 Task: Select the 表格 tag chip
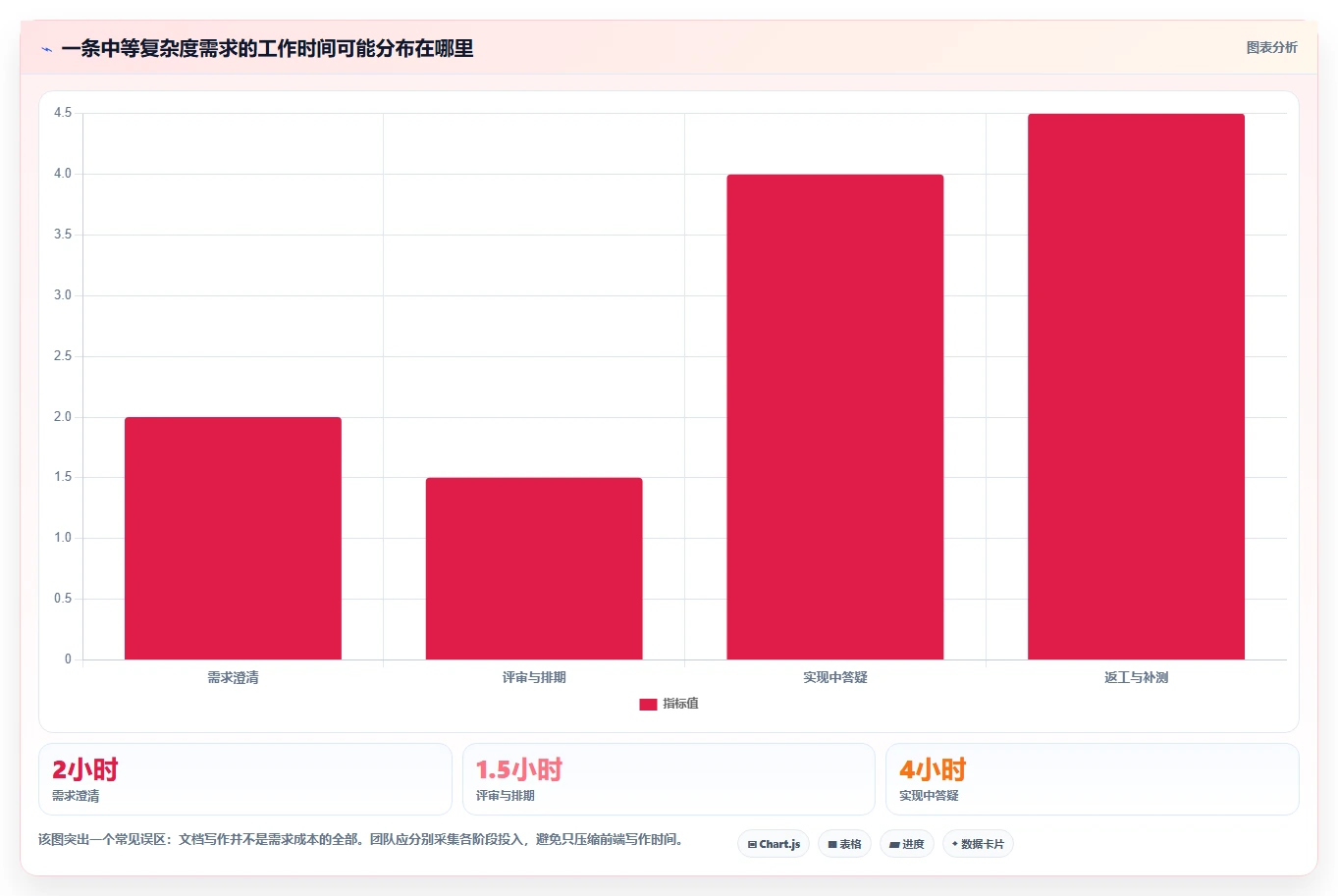click(x=844, y=844)
